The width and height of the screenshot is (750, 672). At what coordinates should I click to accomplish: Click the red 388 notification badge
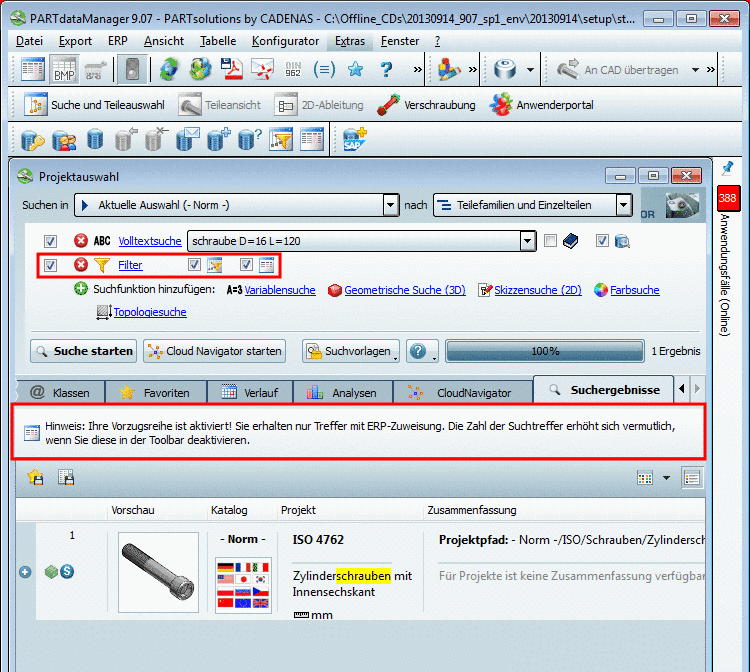728,198
